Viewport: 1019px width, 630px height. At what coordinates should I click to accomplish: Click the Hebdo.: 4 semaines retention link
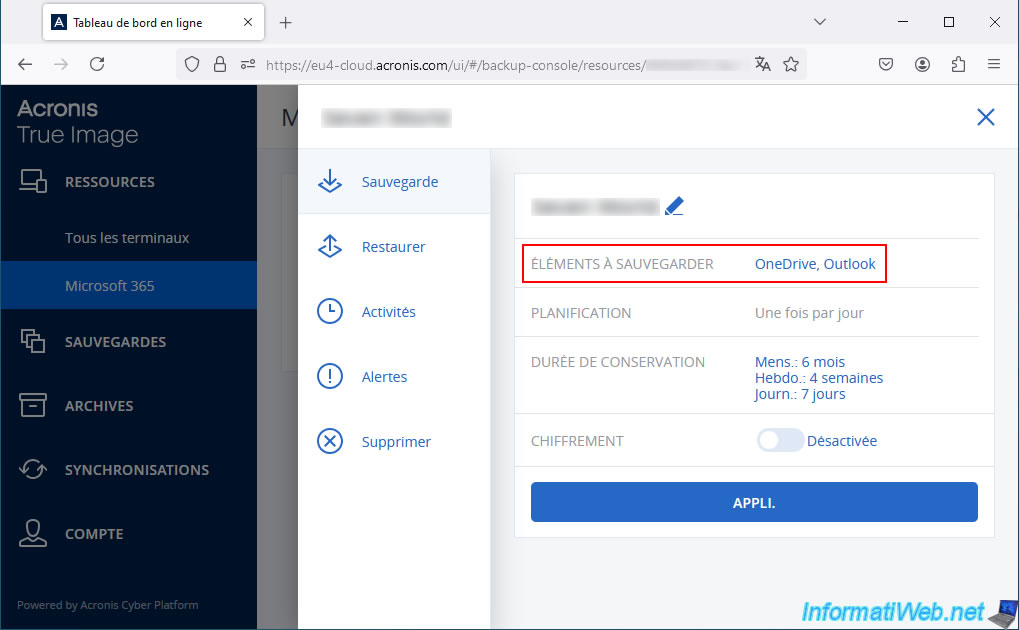pyautogui.click(x=819, y=378)
